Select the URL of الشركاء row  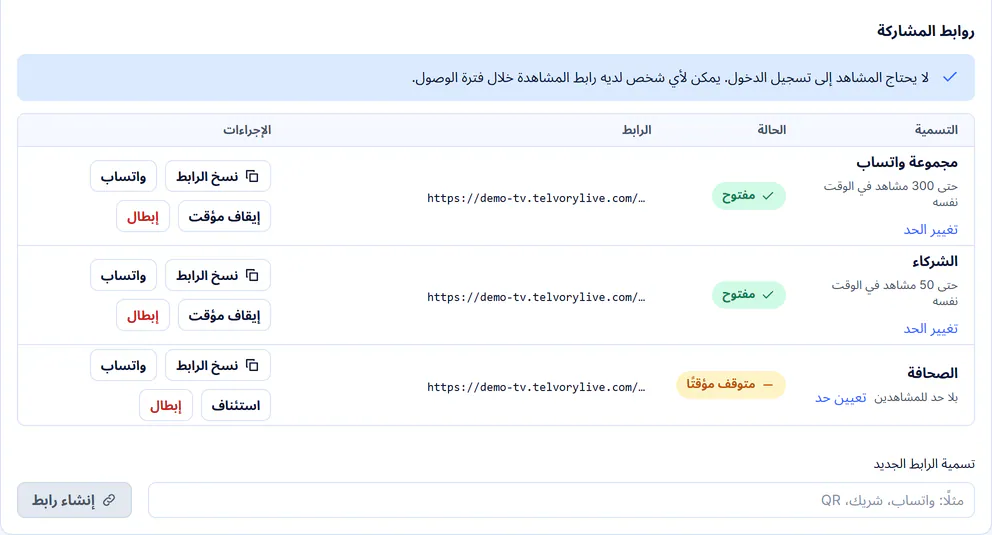tap(536, 297)
